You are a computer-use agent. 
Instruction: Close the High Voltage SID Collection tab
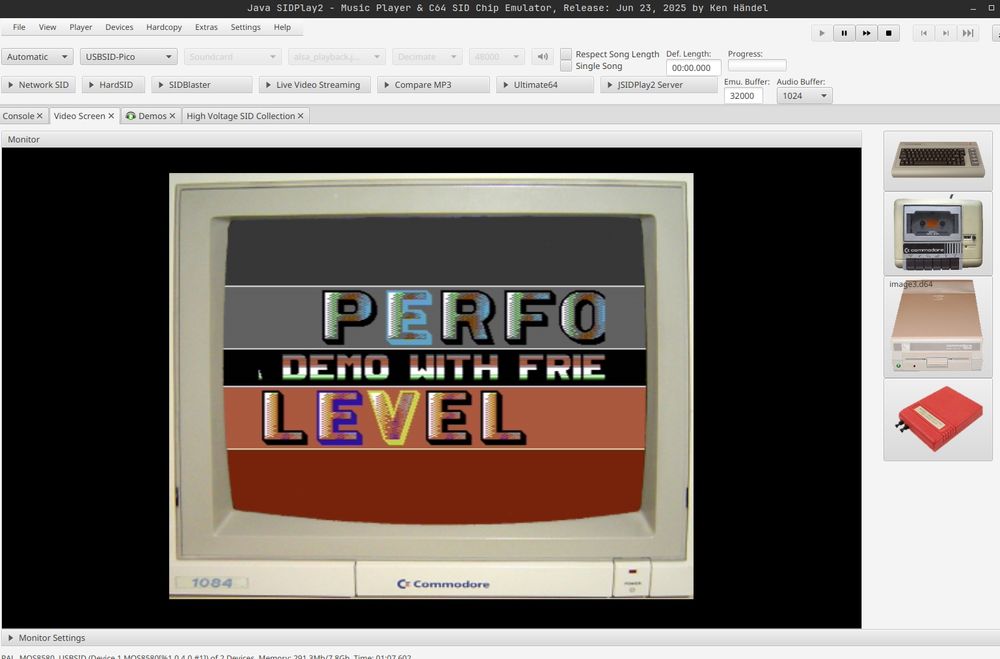300,116
